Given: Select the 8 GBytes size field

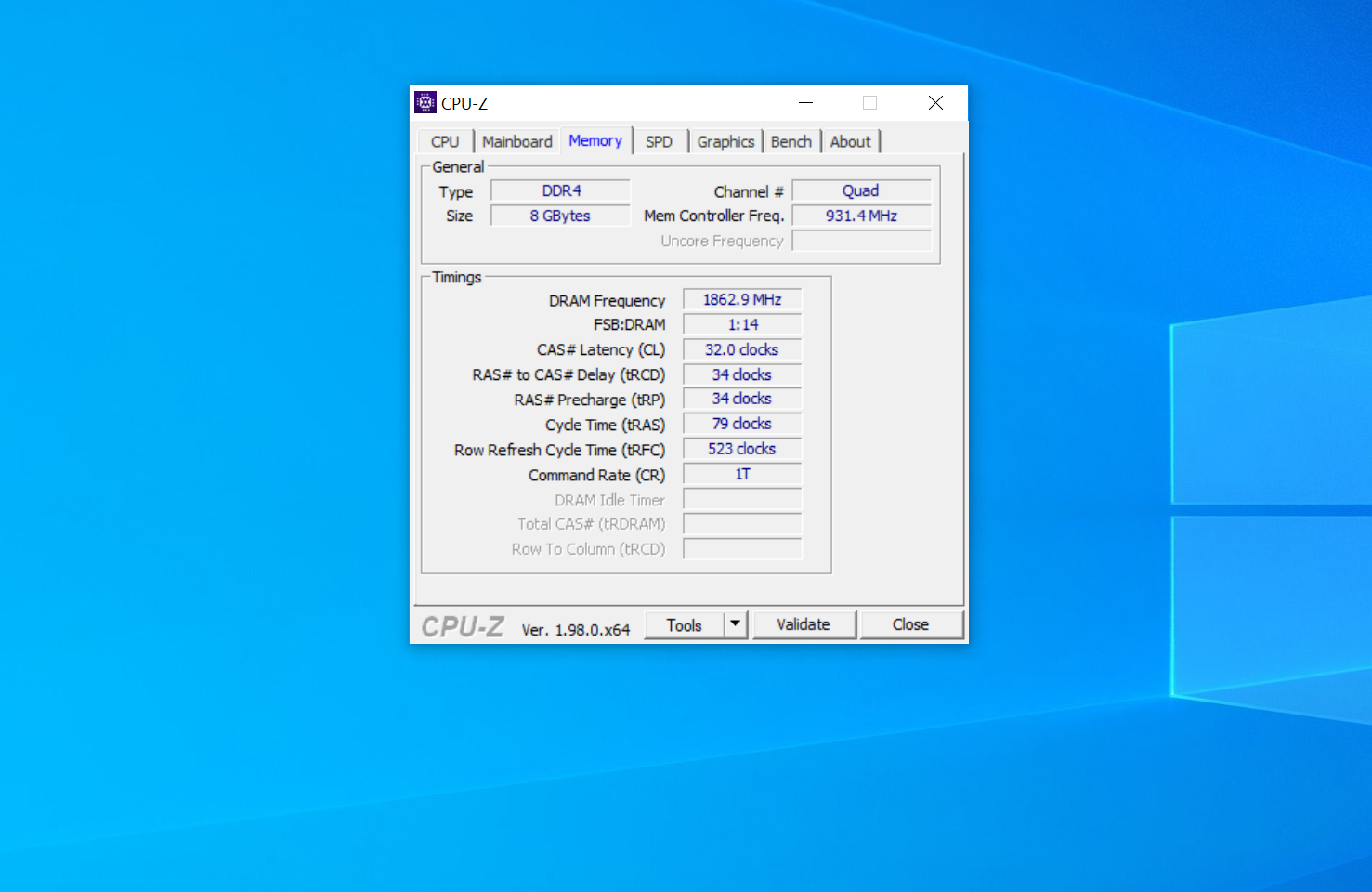Looking at the screenshot, I should [x=561, y=216].
